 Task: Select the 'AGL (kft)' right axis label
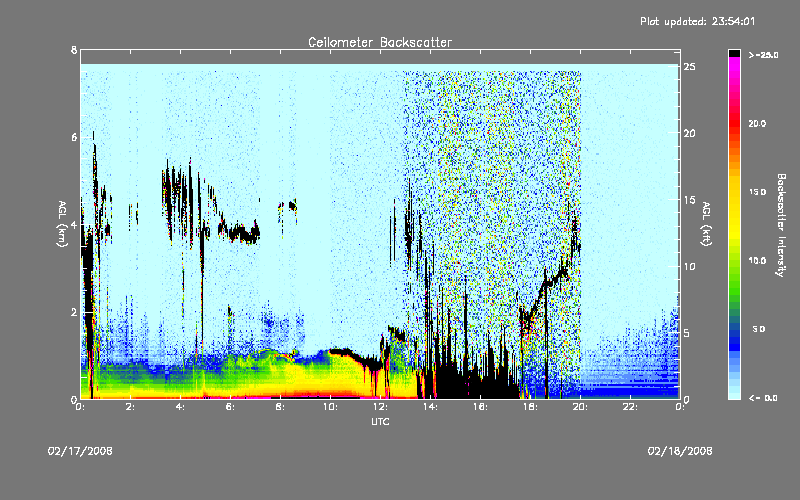707,224
